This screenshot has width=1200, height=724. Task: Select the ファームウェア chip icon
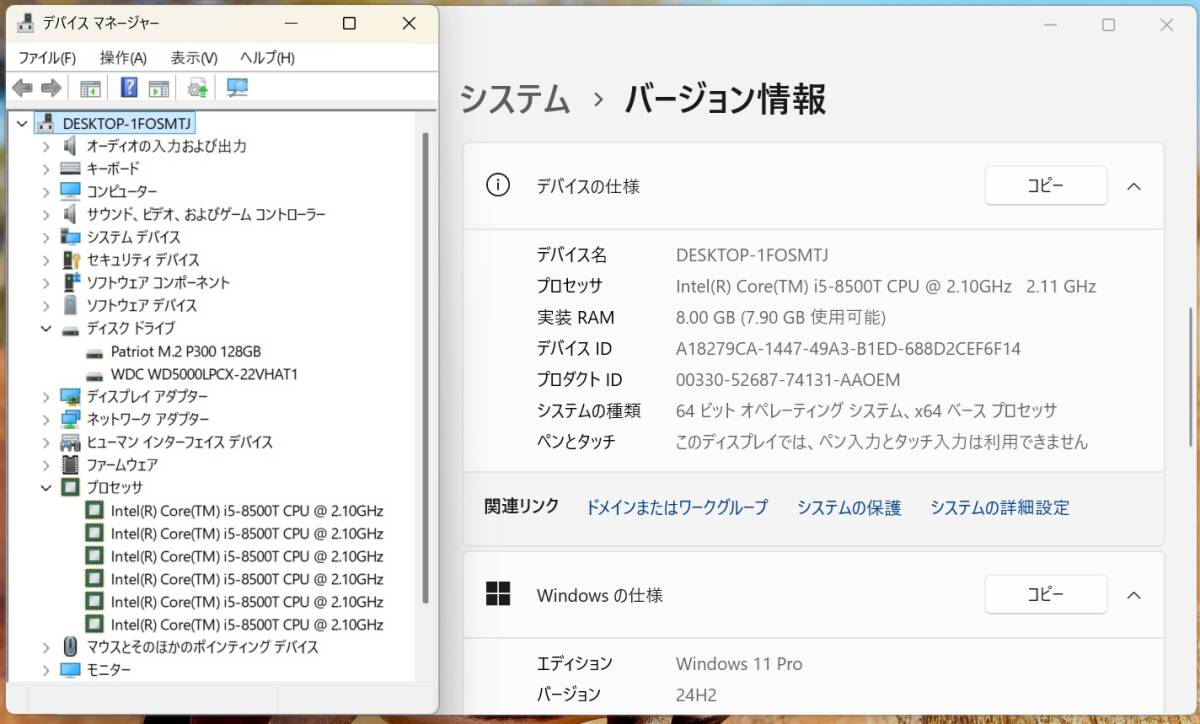[70, 465]
